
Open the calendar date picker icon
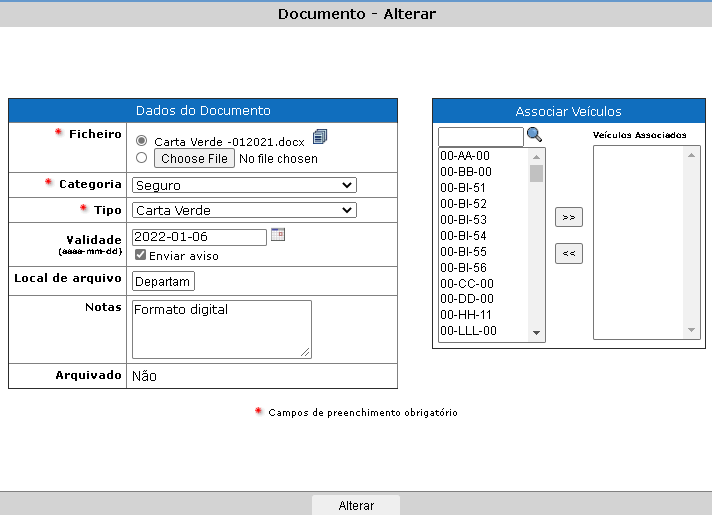pos(278,235)
